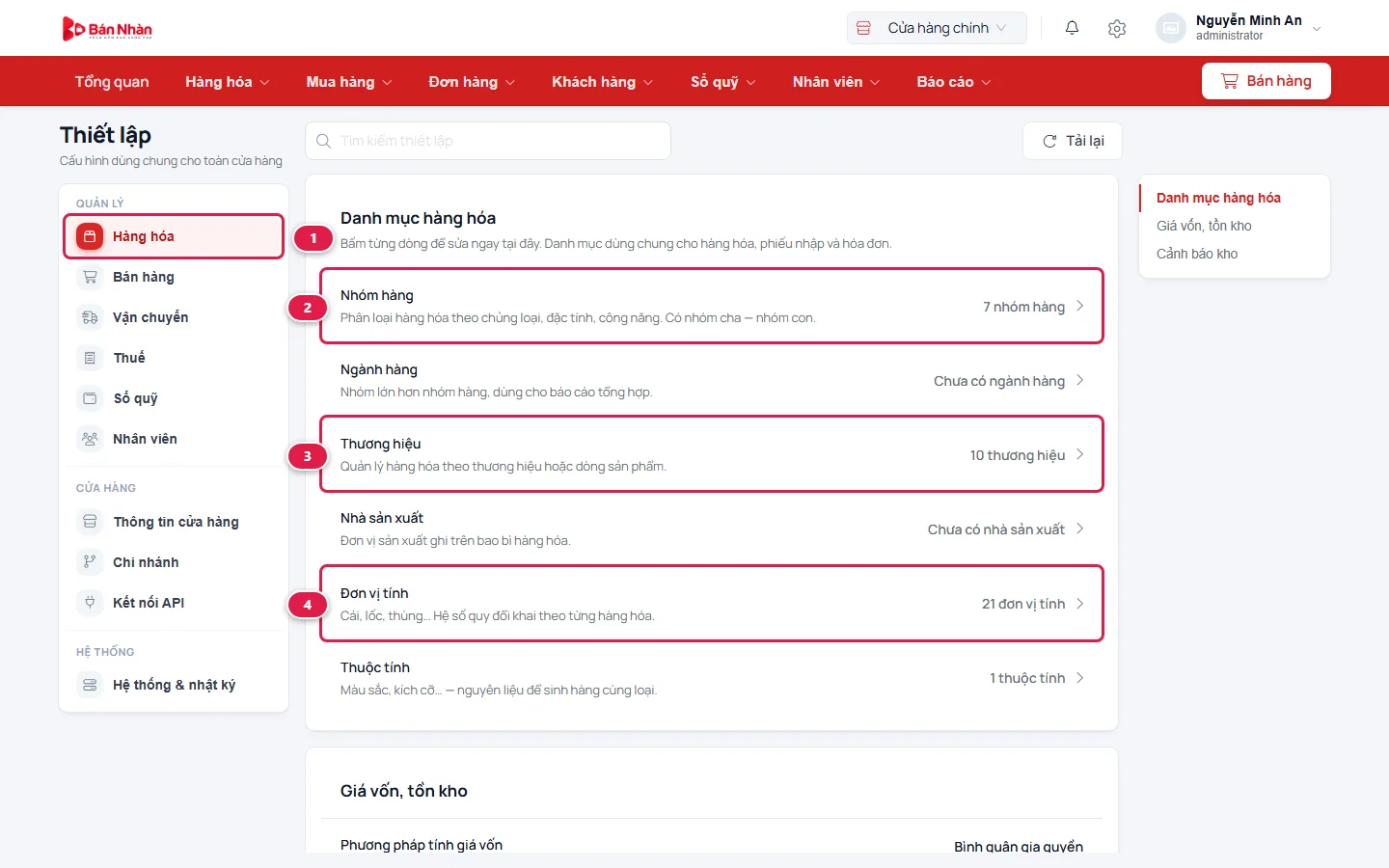Expand the Khách hàng top menu
1389x868 pixels.
(x=603, y=82)
